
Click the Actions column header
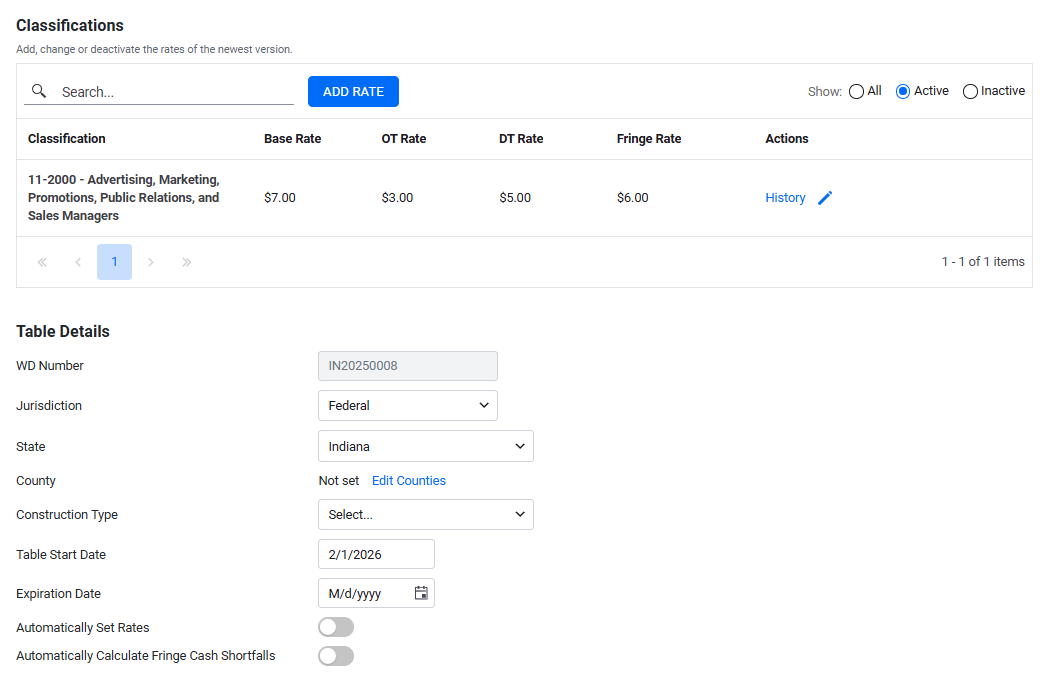coord(787,139)
